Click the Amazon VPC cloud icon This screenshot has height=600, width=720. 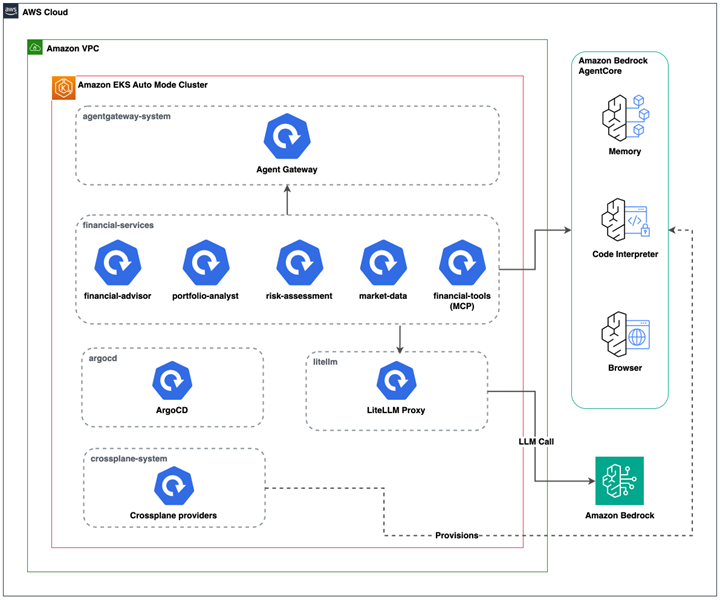(35, 47)
